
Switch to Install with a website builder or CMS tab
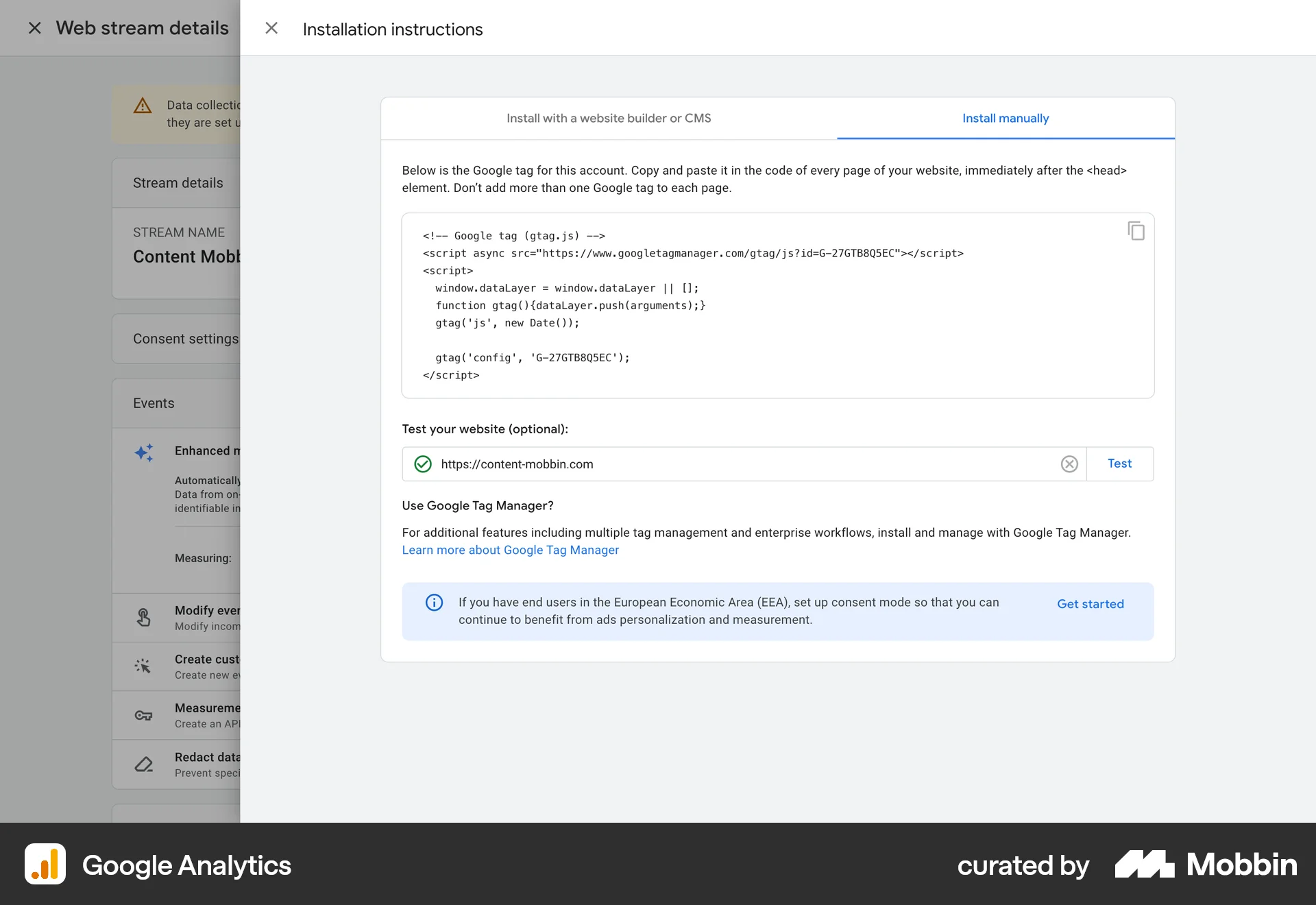[x=609, y=118]
